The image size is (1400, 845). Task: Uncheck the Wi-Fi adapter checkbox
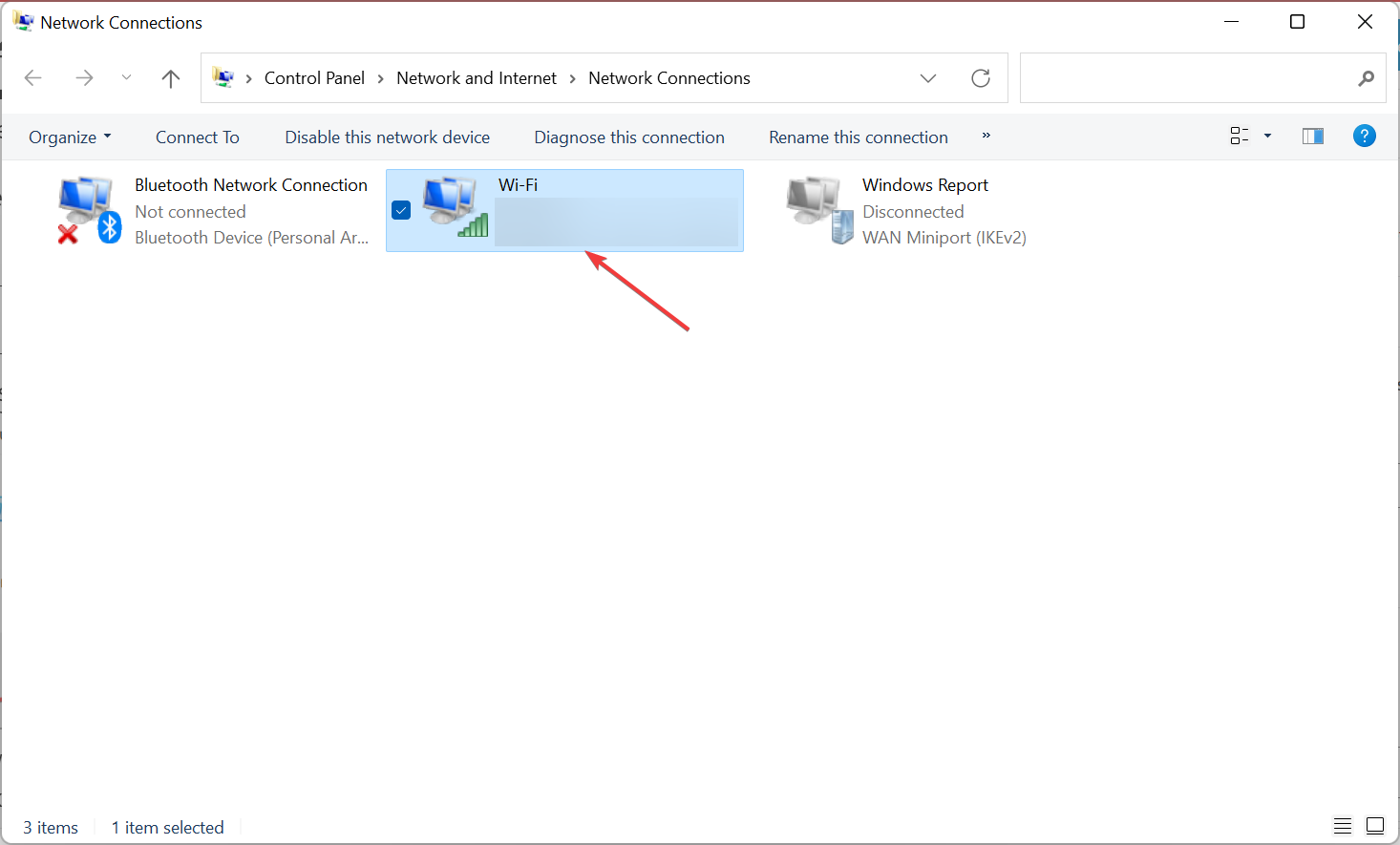click(401, 210)
